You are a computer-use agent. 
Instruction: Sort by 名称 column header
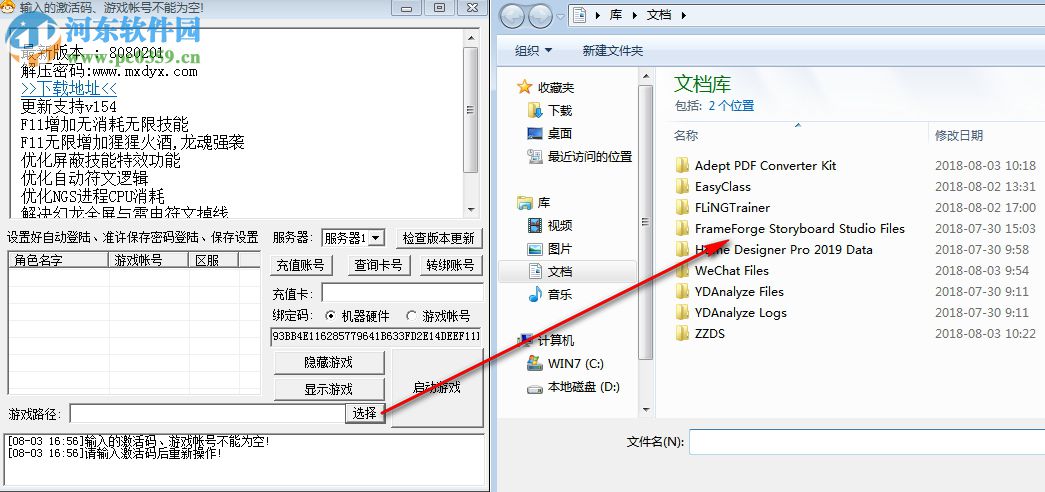pos(686,135)
